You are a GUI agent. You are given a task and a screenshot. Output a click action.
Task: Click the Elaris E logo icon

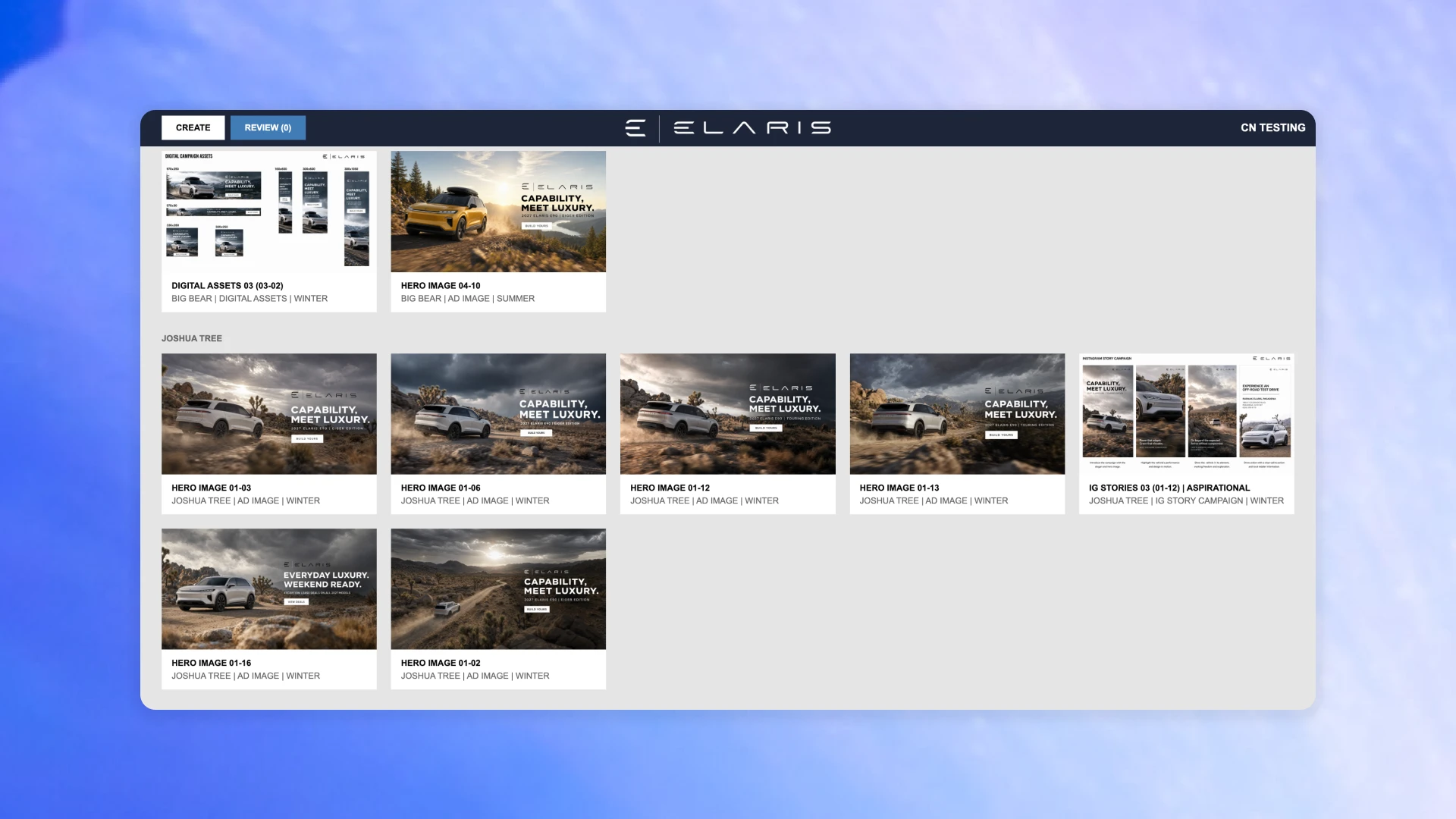click(635, 128)
